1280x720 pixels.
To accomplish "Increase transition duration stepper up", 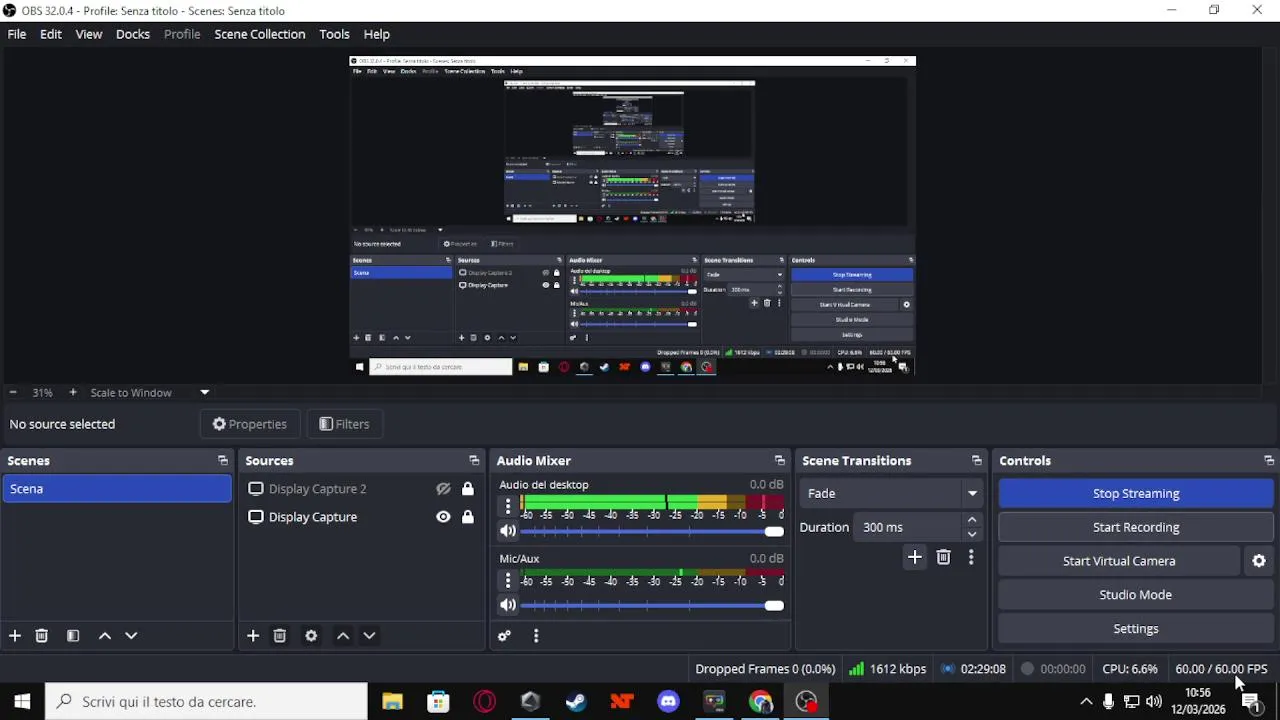I will tap(971, 520).
